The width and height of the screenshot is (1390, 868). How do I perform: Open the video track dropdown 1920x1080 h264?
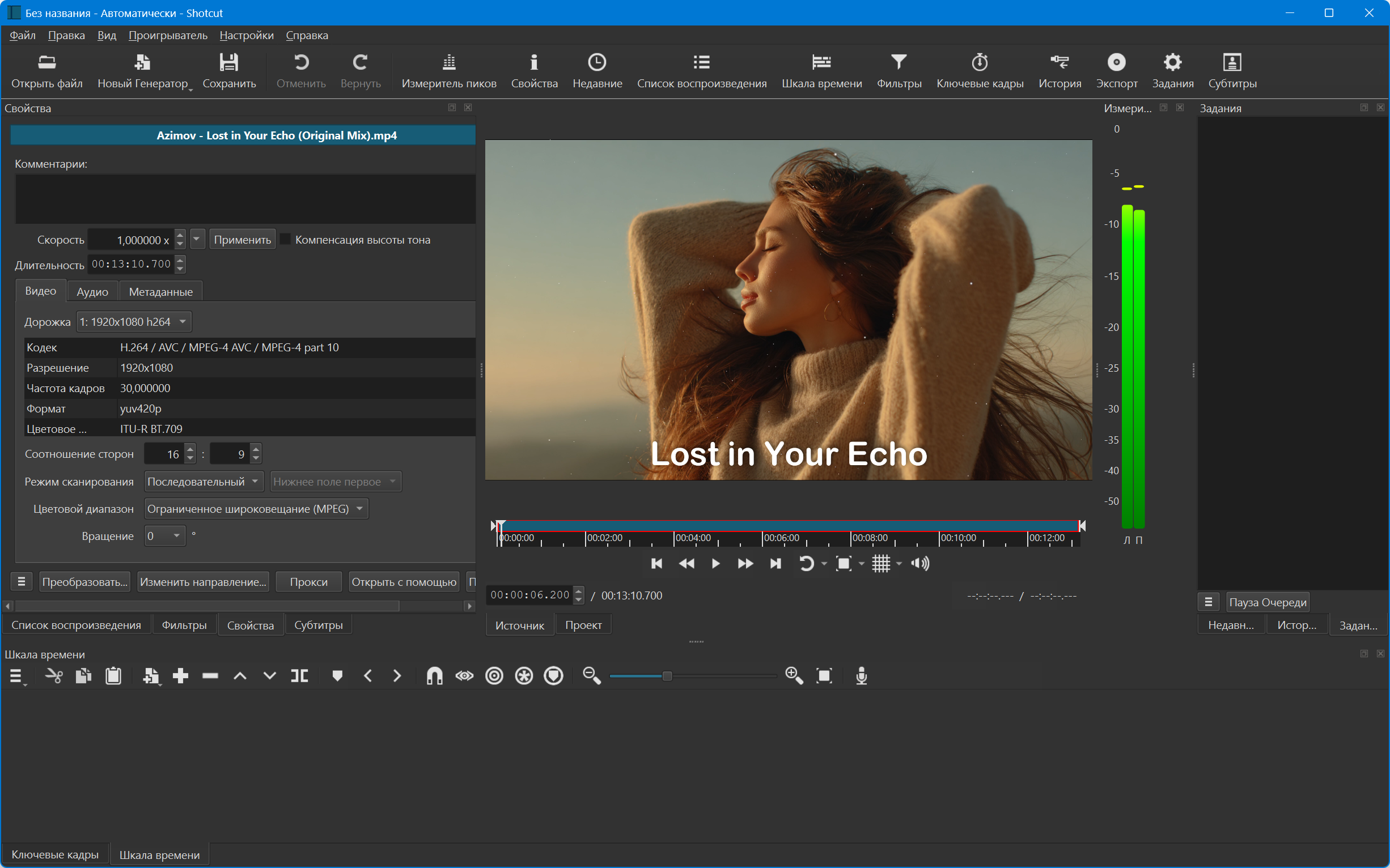pos(134,321)
